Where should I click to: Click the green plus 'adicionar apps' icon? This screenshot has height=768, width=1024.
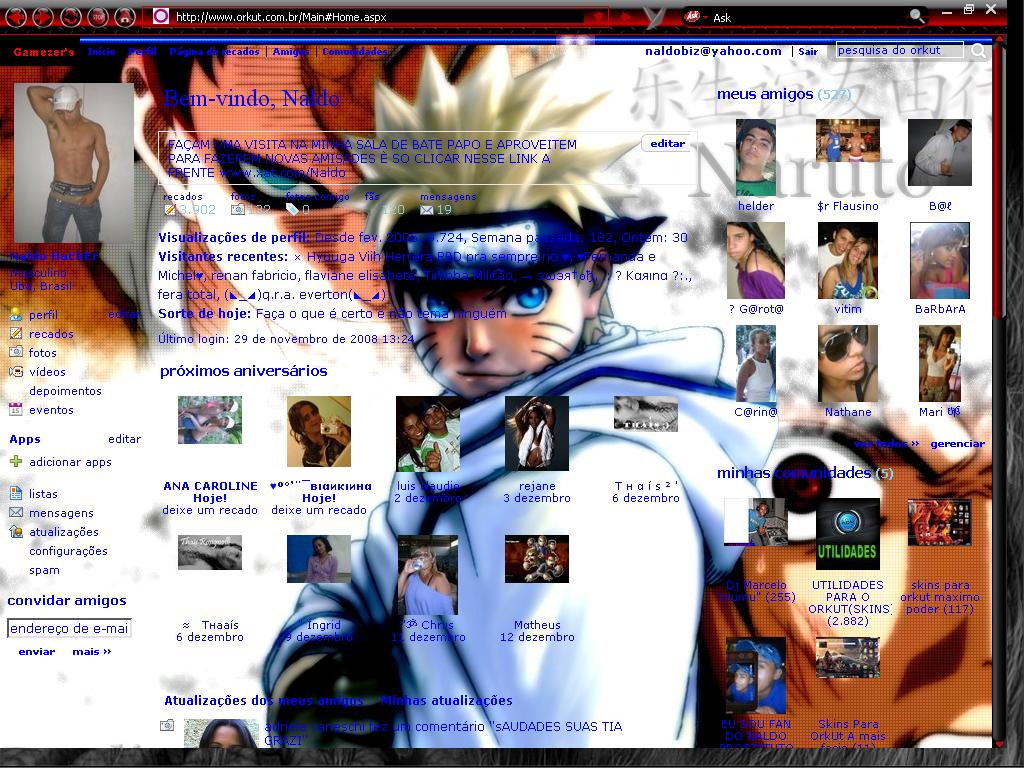click(x=16, y=462)
